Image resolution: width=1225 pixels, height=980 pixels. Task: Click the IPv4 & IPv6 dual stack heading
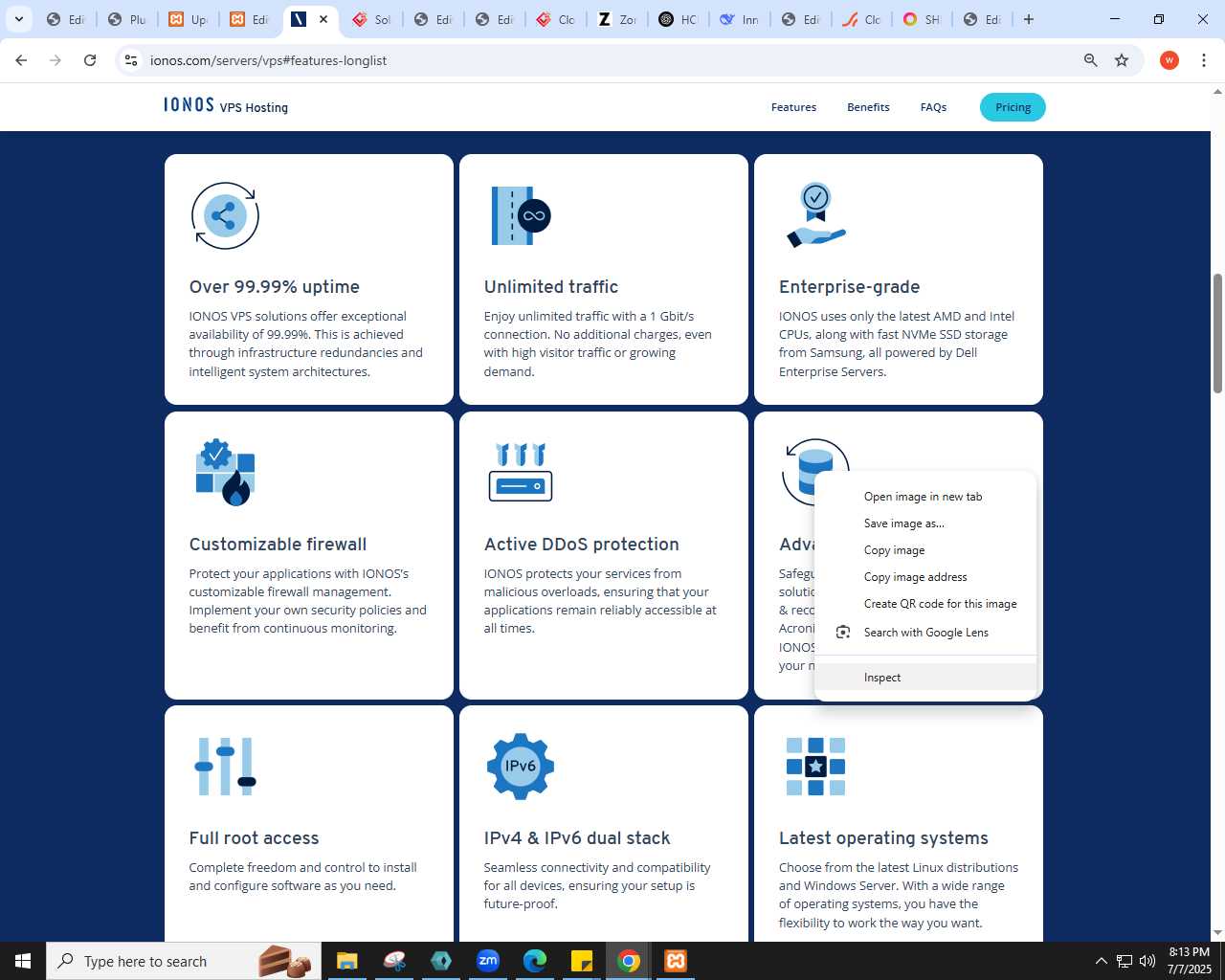[x=577, y=838]
